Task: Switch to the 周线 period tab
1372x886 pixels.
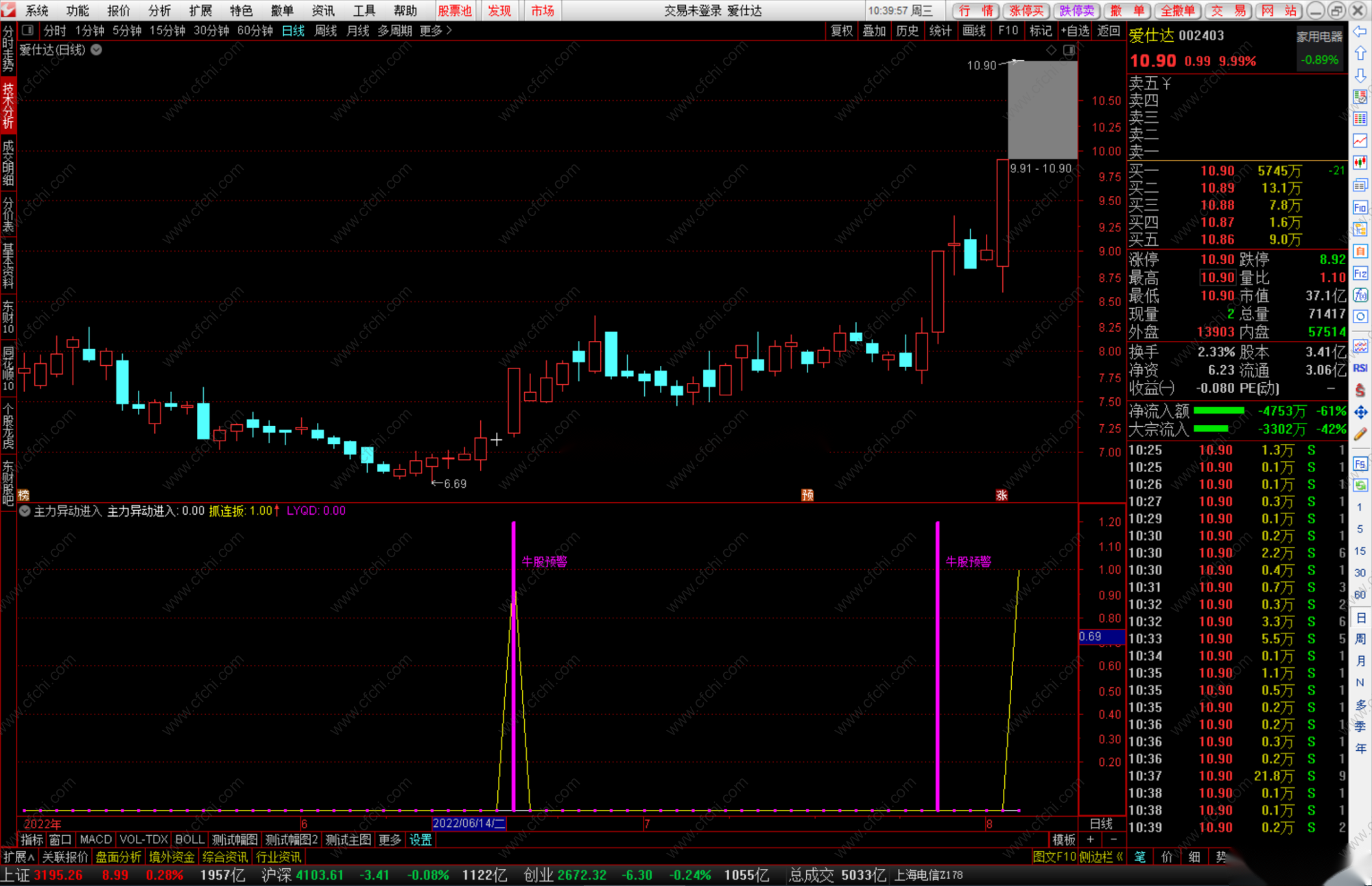Action: [325, 30]
